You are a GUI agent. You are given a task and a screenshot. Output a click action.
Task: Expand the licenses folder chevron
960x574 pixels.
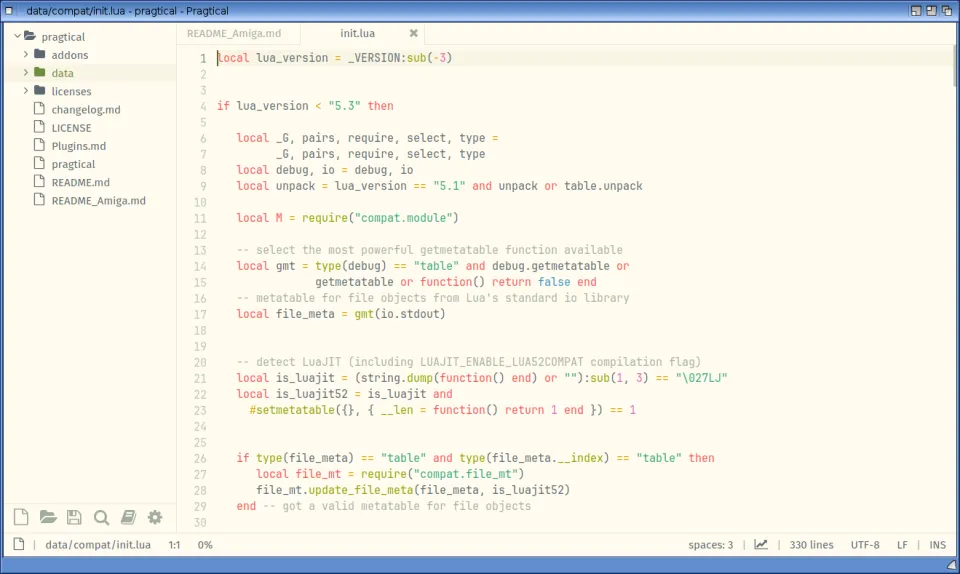[26, 91]
